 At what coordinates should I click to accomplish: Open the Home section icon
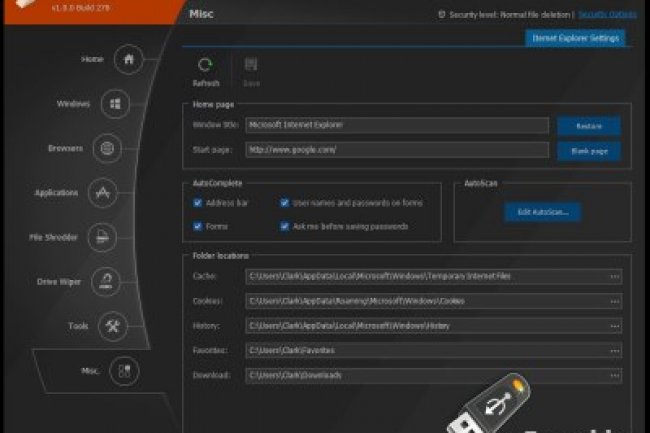129,59
